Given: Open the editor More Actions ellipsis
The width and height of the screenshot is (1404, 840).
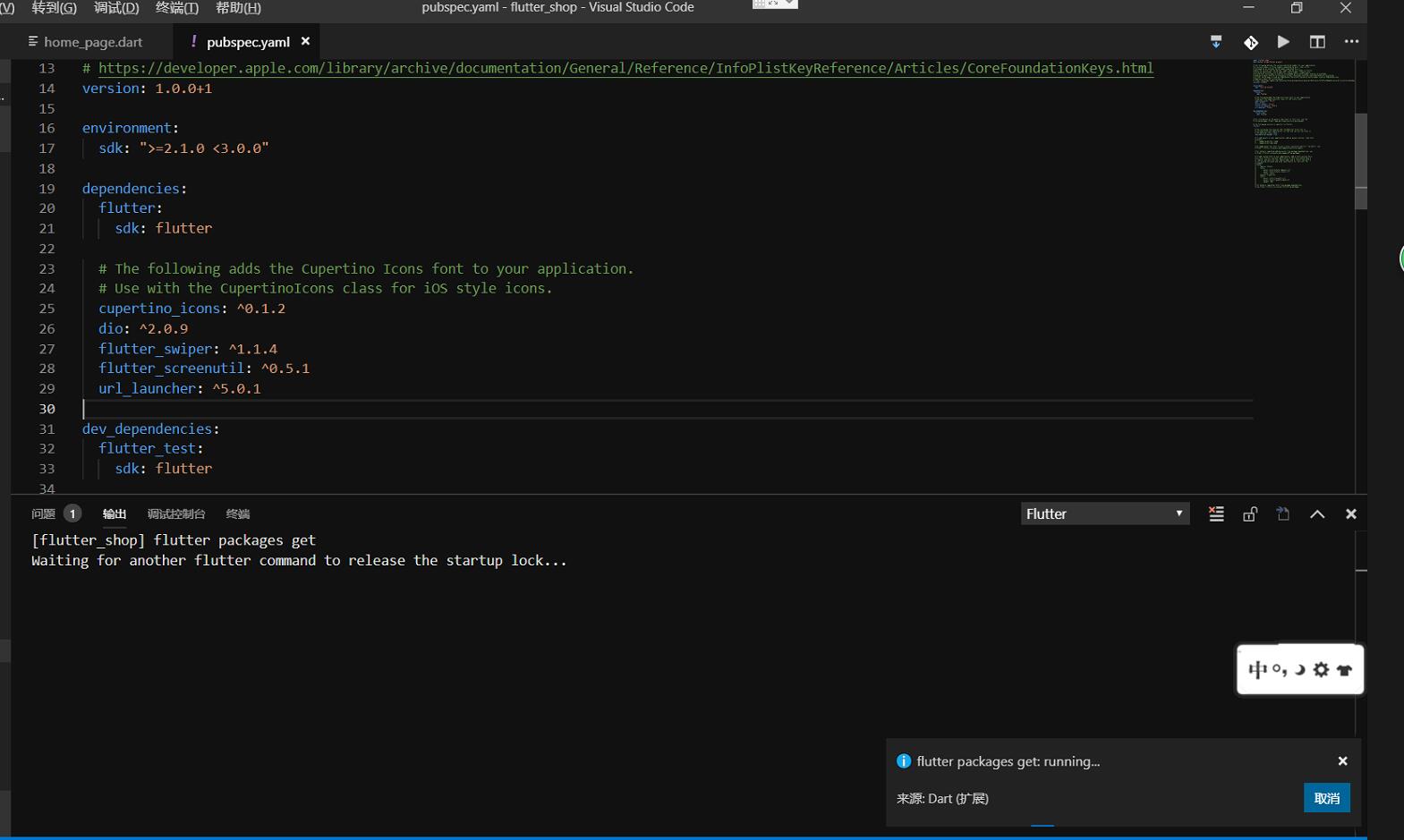Looking at the screenshot, I should (1351, 41).
